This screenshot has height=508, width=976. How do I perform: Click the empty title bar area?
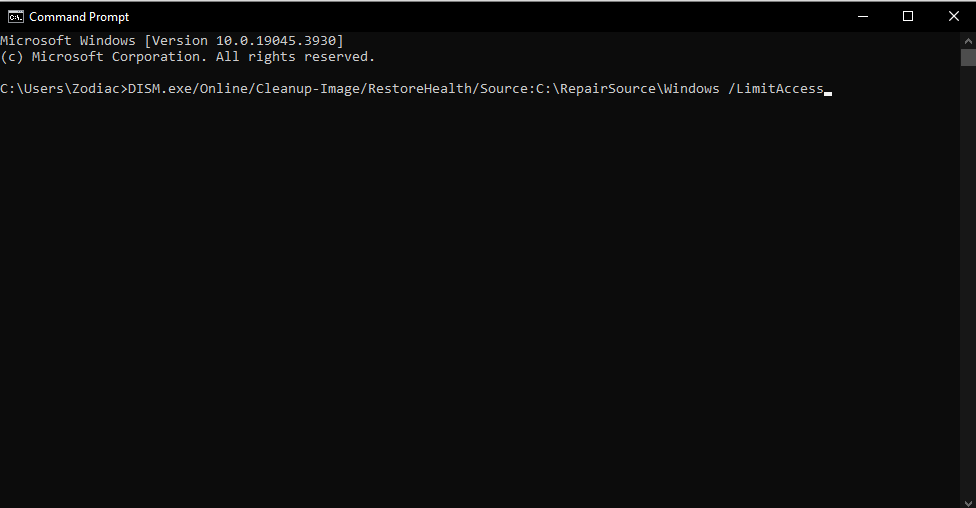500,16
